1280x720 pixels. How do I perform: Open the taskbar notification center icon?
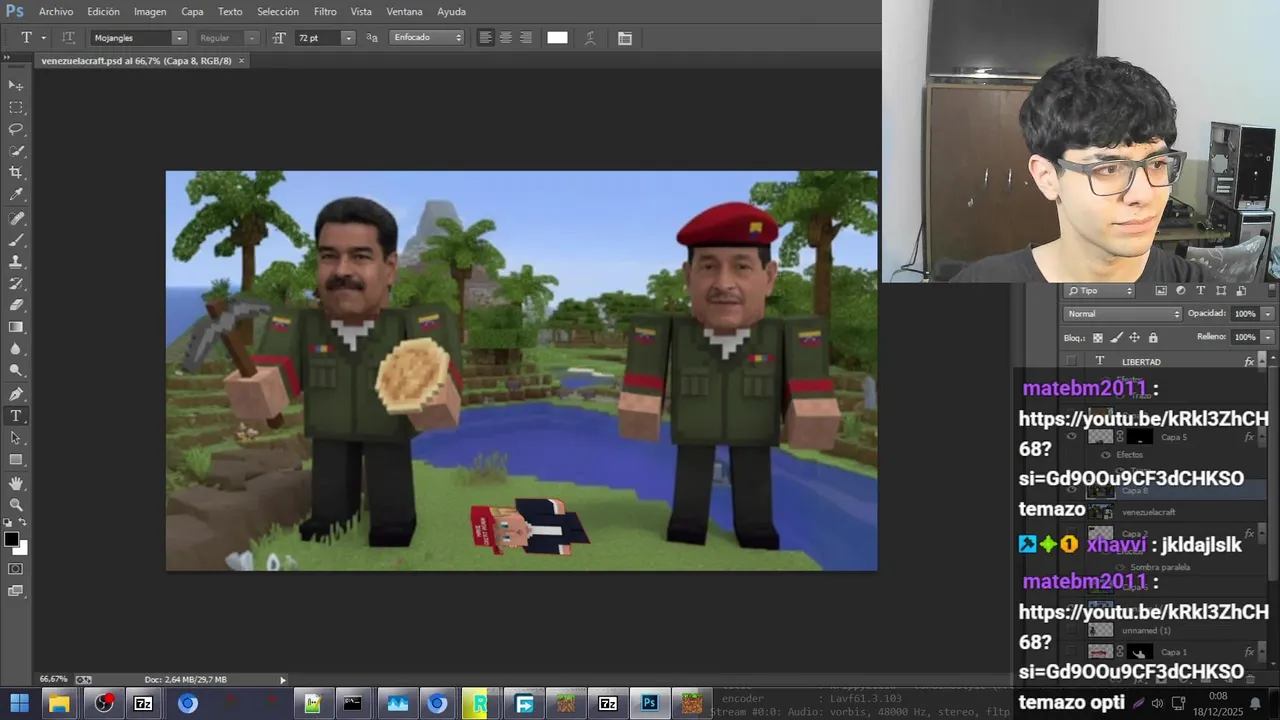tap(1255, 703)
